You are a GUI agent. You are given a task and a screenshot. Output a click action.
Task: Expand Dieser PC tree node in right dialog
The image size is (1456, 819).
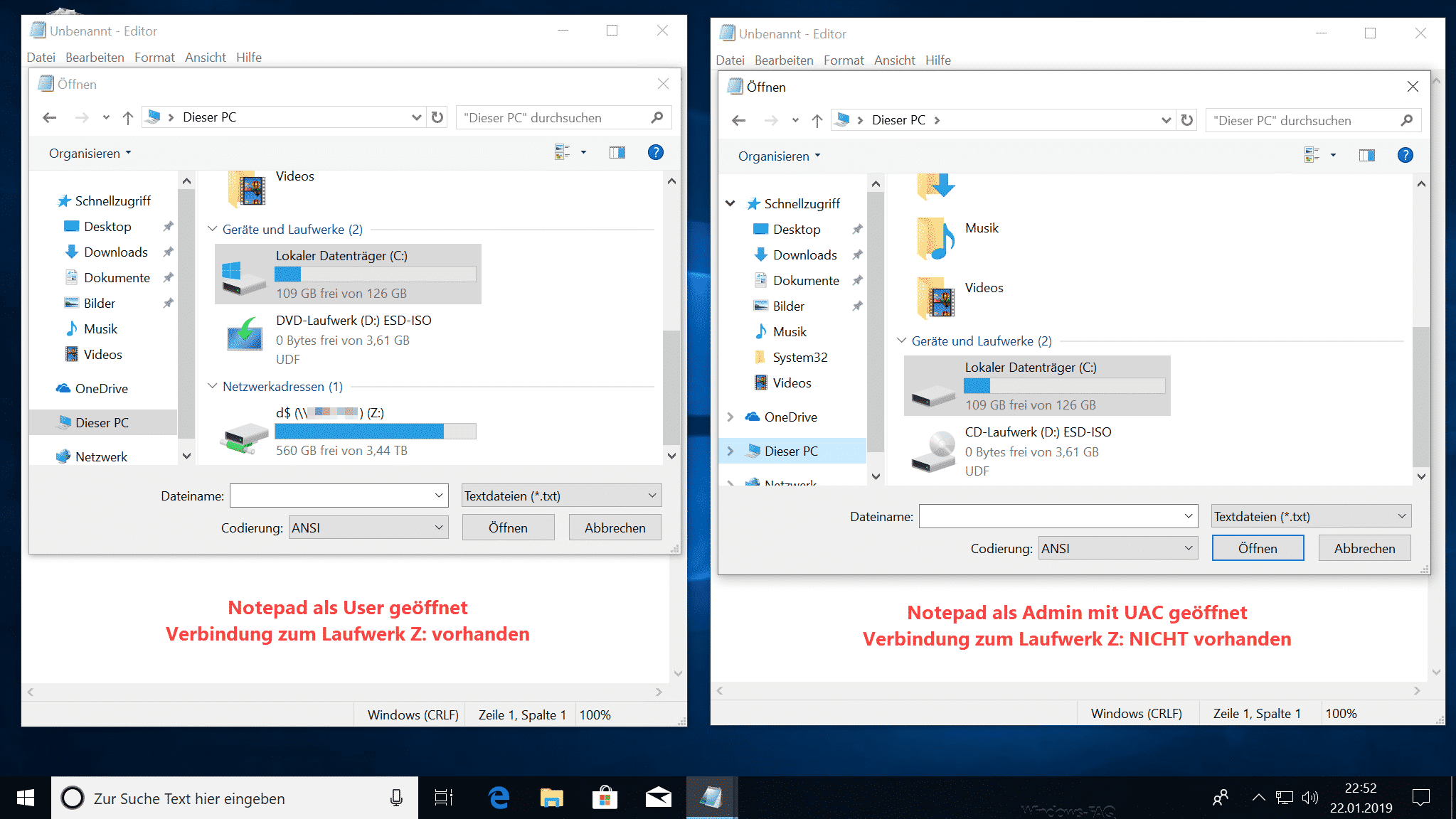click(730, 451)
